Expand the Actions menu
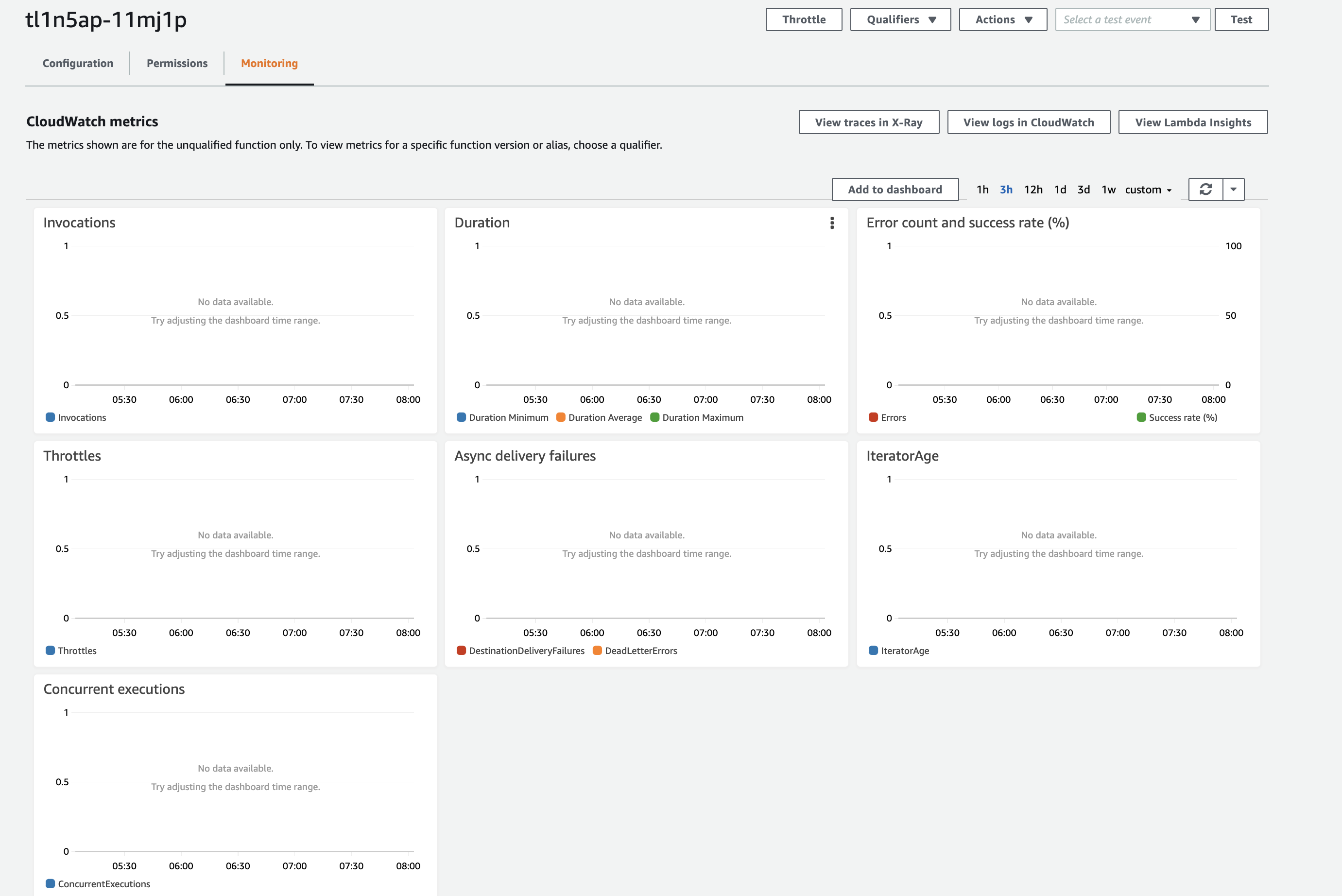The image size is (1342, 896). [1003, 19]
